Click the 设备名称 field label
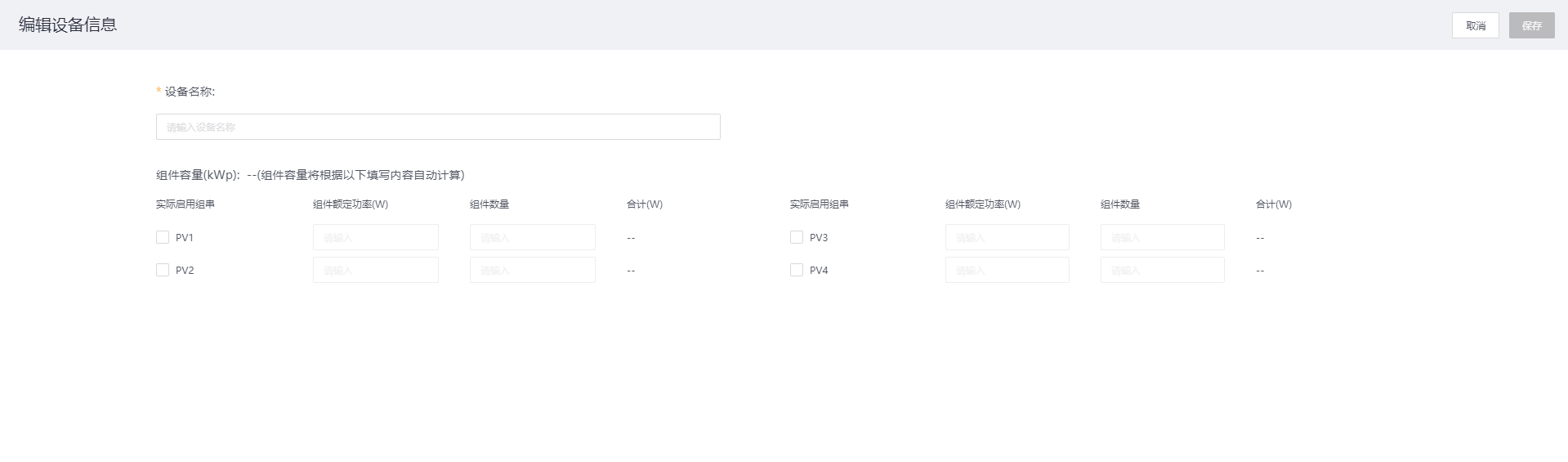The width and height of the screenshot is (1568, 462). pyautogui.click(x=190, y=92)
